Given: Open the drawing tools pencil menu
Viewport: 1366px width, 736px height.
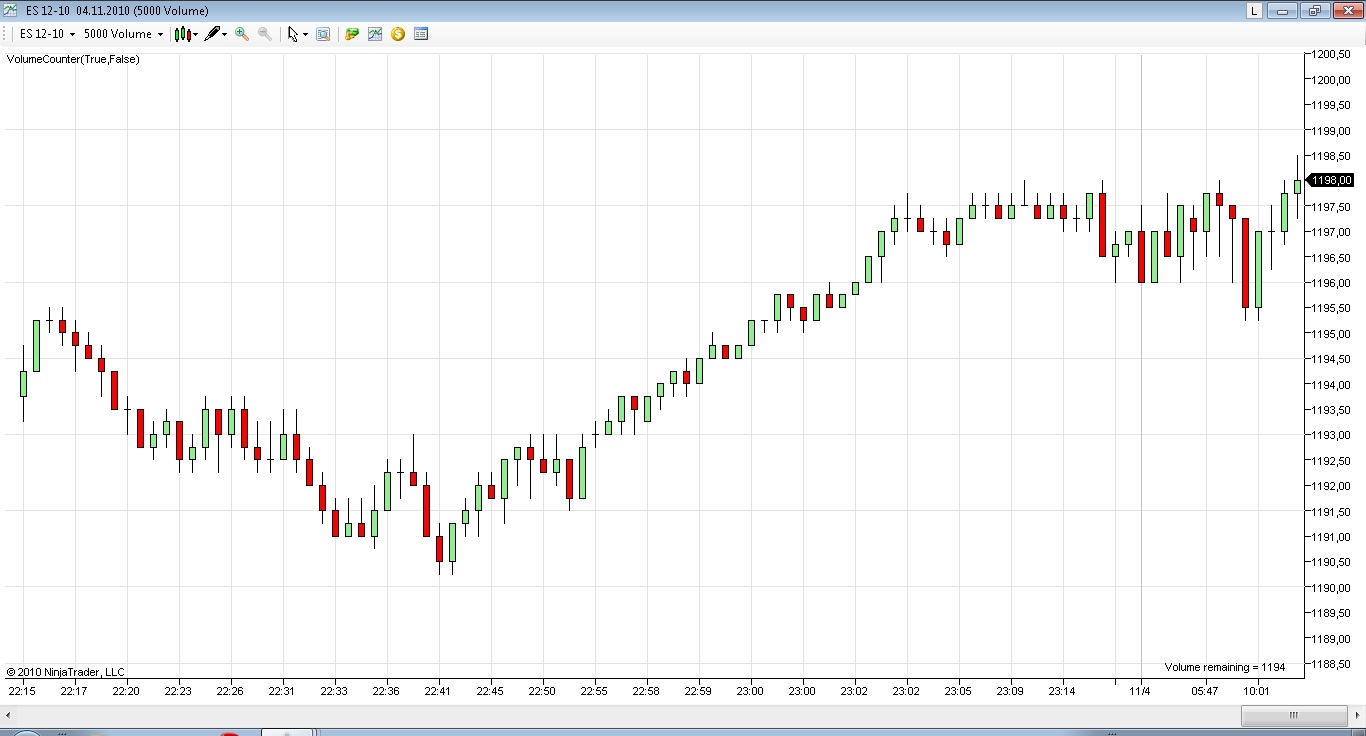Looking at the screenshot, I should [x=211, y=34].
